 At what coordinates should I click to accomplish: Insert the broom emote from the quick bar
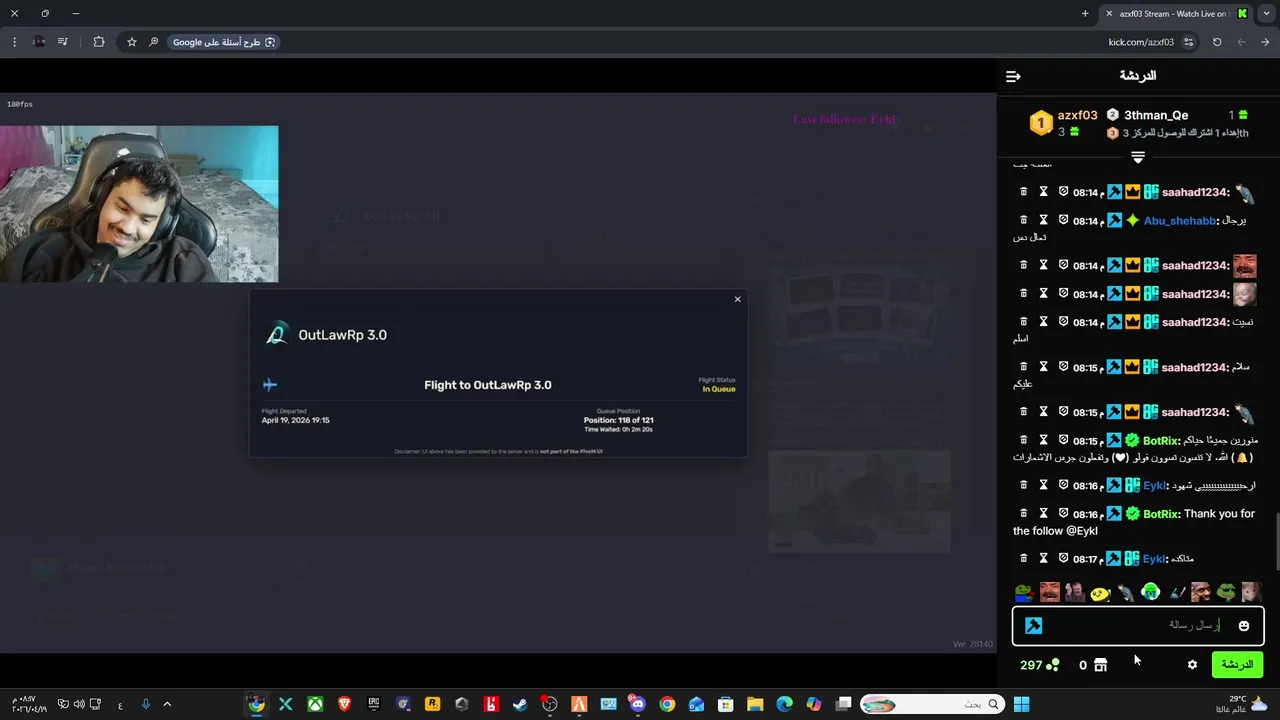point(1176,593)
